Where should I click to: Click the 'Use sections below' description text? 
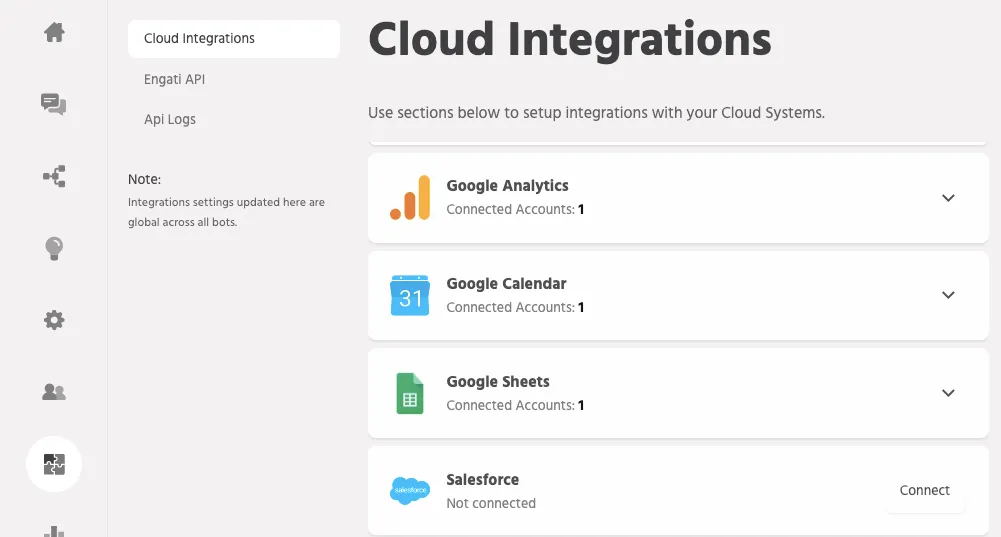pyautogui.click(x=596, y=113)
